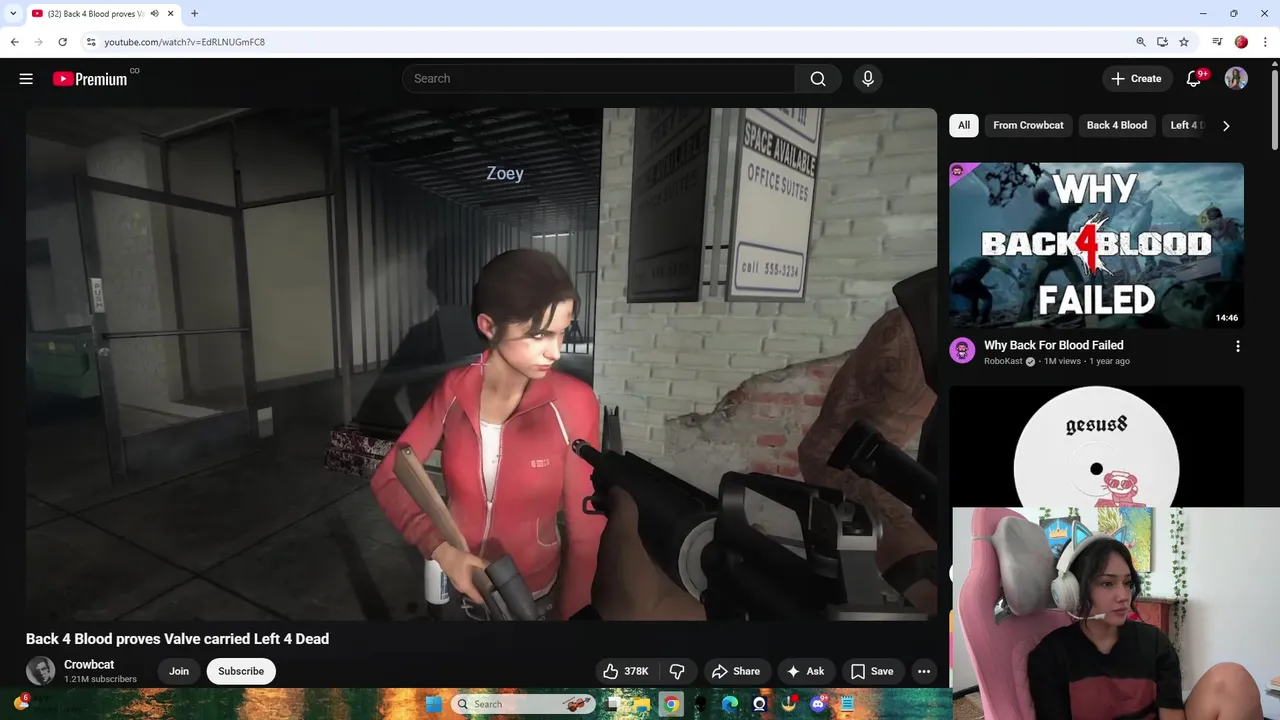
Task: Open Chrome tab search dropdown
Action: (x=13, y=13)
